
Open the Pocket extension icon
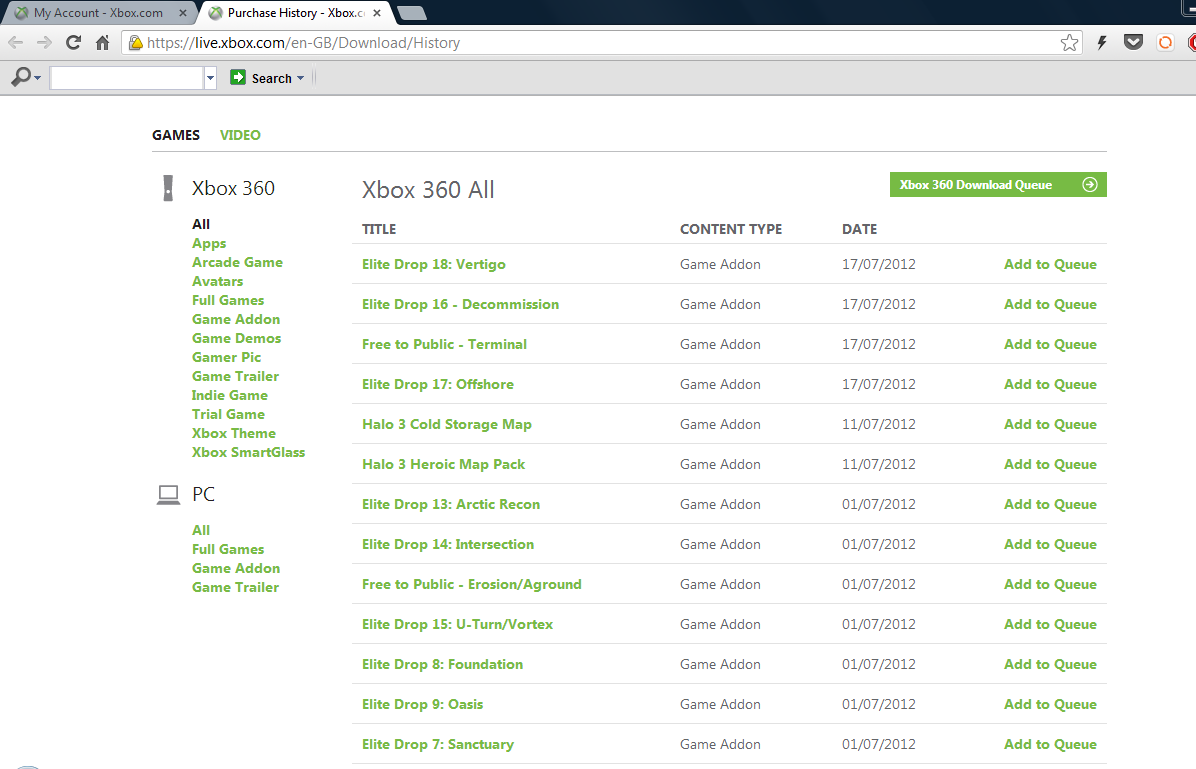point(1133,43)
